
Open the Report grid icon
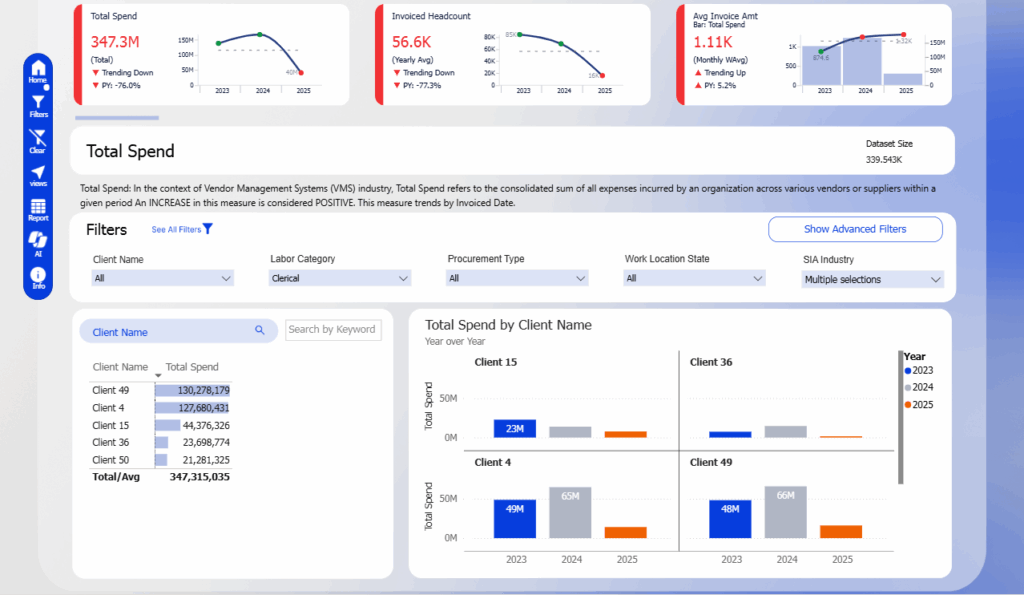(x=38, y=209)
